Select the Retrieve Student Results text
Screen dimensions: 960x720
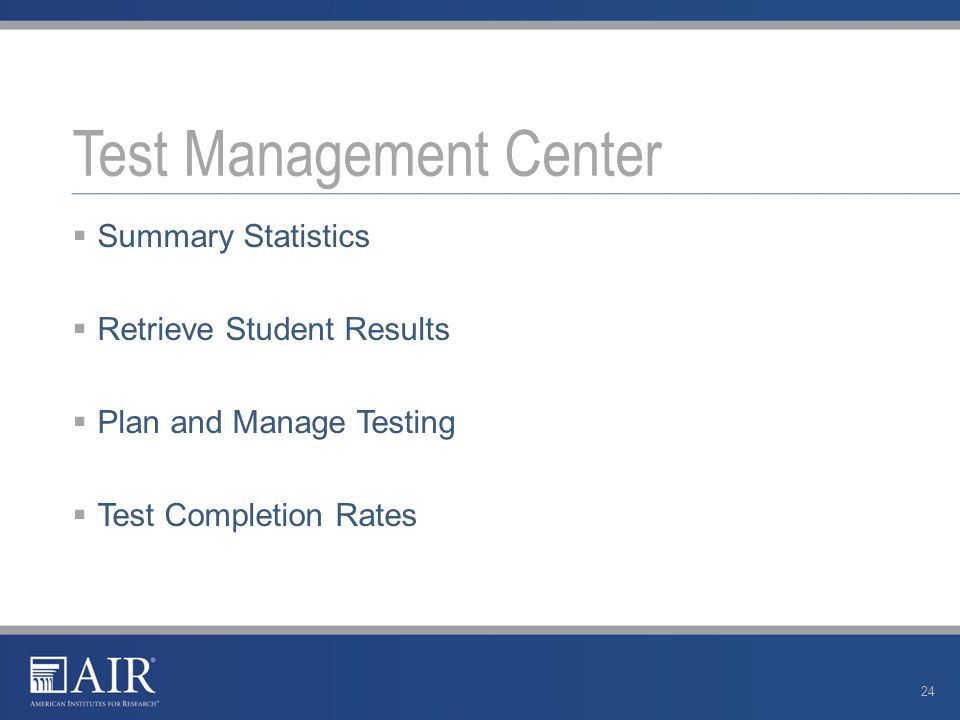coord(274,329)
